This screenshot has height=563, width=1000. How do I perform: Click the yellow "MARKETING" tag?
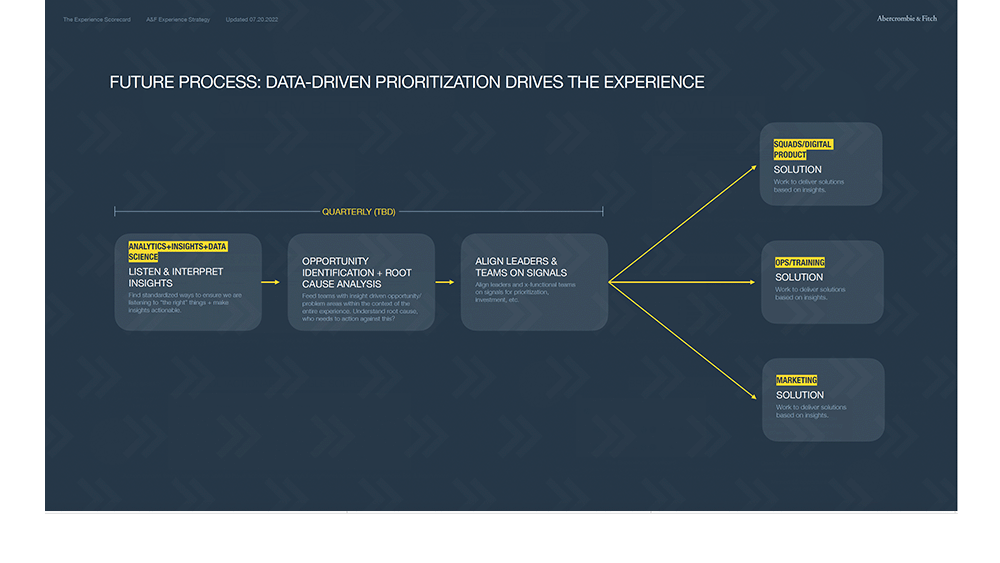796,380
